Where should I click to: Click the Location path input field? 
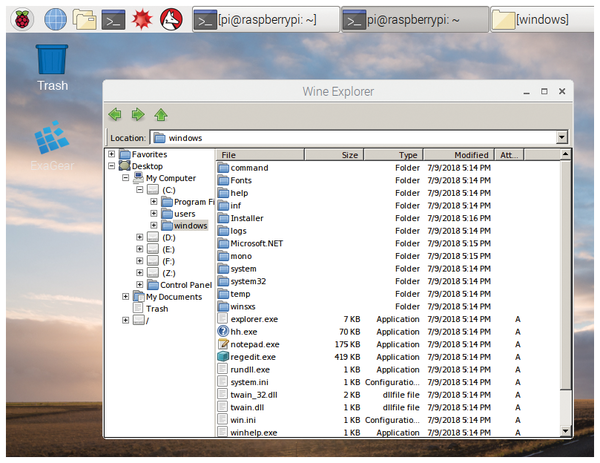pos(354,138)
